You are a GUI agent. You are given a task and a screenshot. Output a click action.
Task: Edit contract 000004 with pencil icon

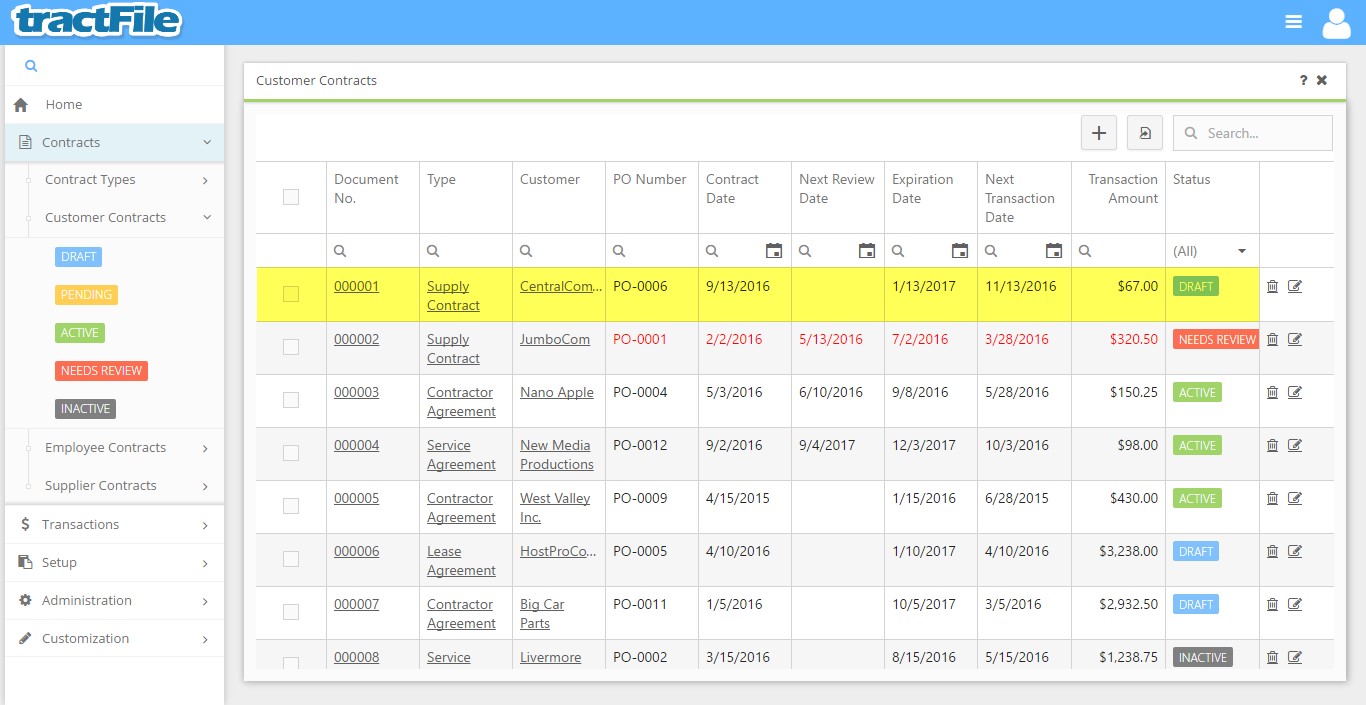click(1295, 445)
